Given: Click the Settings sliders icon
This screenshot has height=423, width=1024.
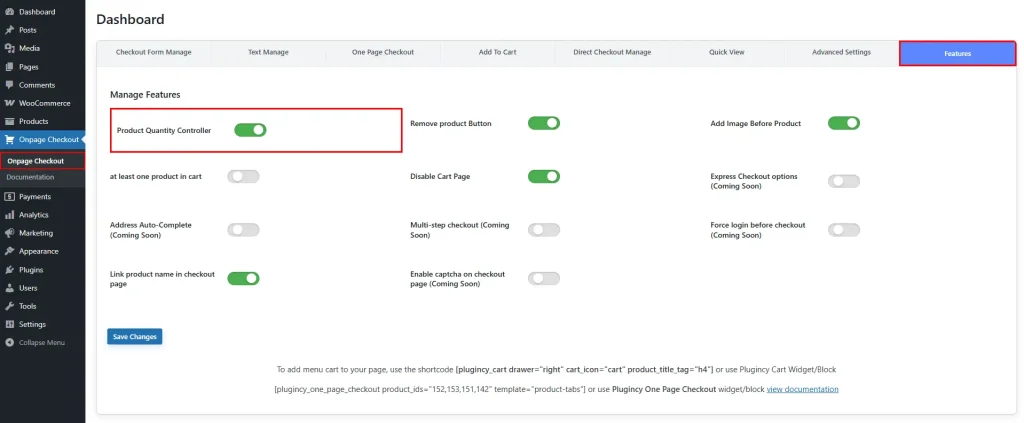Looking at the screenshot, I should pos(9,324).
